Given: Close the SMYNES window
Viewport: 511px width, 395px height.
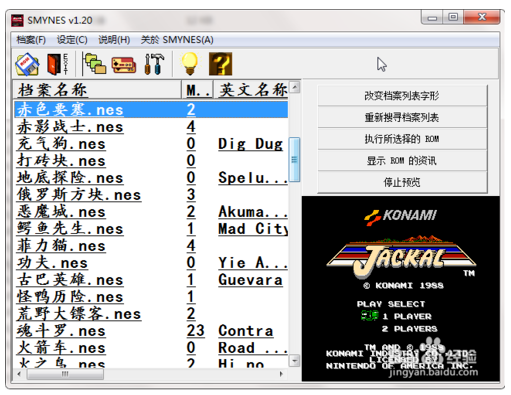Looking at the screenshot, I should (x=482, y=17).
